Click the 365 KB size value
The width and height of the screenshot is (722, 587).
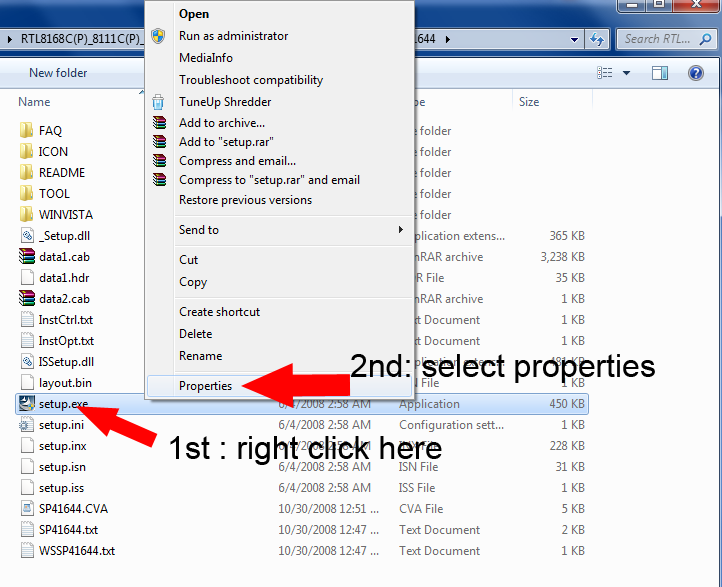click(x=567, y=236)
